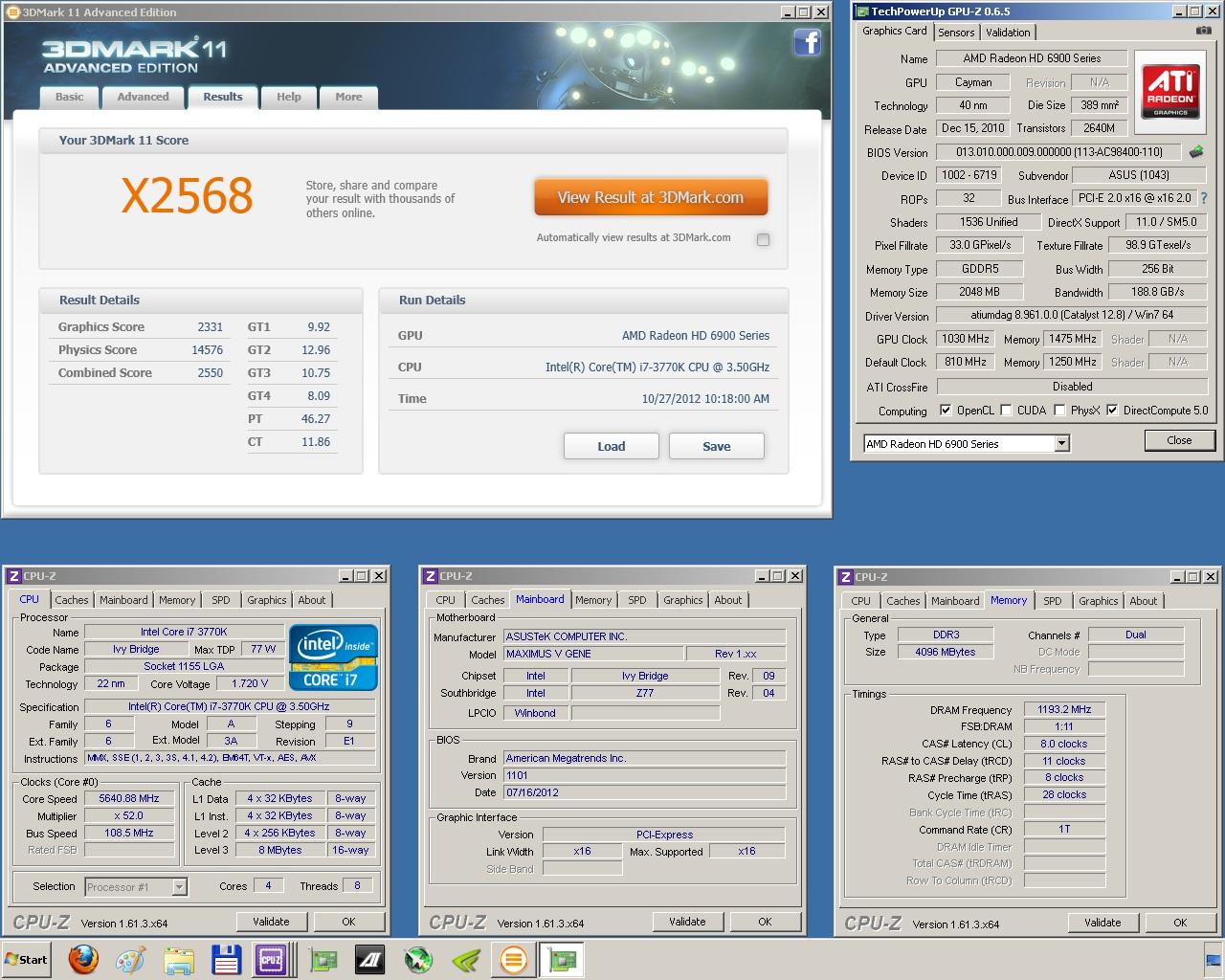Click the BIOS save chip icon in GPU-Z
The width and height of the screenshot is (1225, 980).
(1196, 151)
